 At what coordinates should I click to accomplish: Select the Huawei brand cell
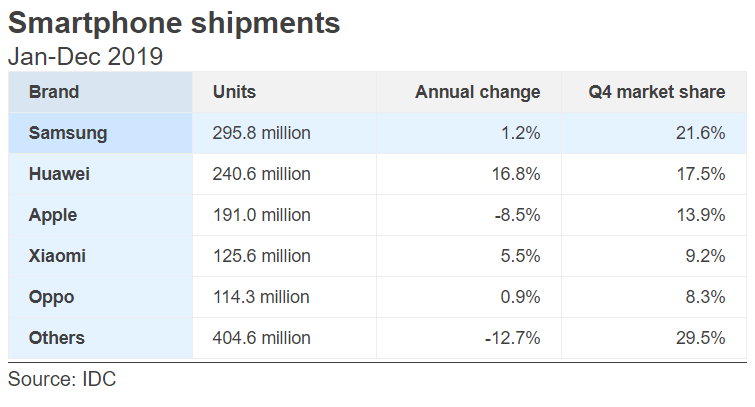click(60, 174)
